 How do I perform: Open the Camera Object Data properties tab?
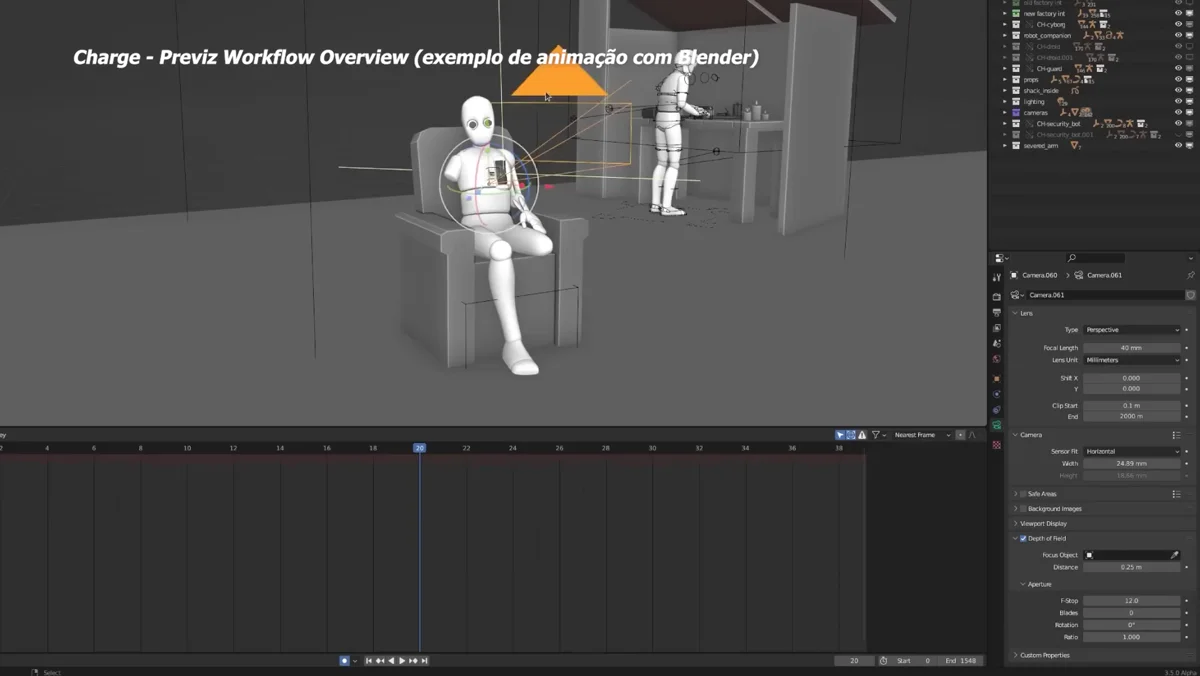pyautogui.click(x=997, y=426)
